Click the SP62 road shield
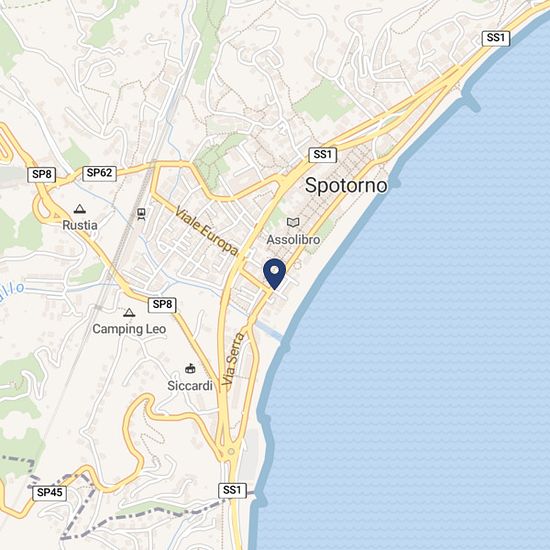 click(x=99, y=173)
